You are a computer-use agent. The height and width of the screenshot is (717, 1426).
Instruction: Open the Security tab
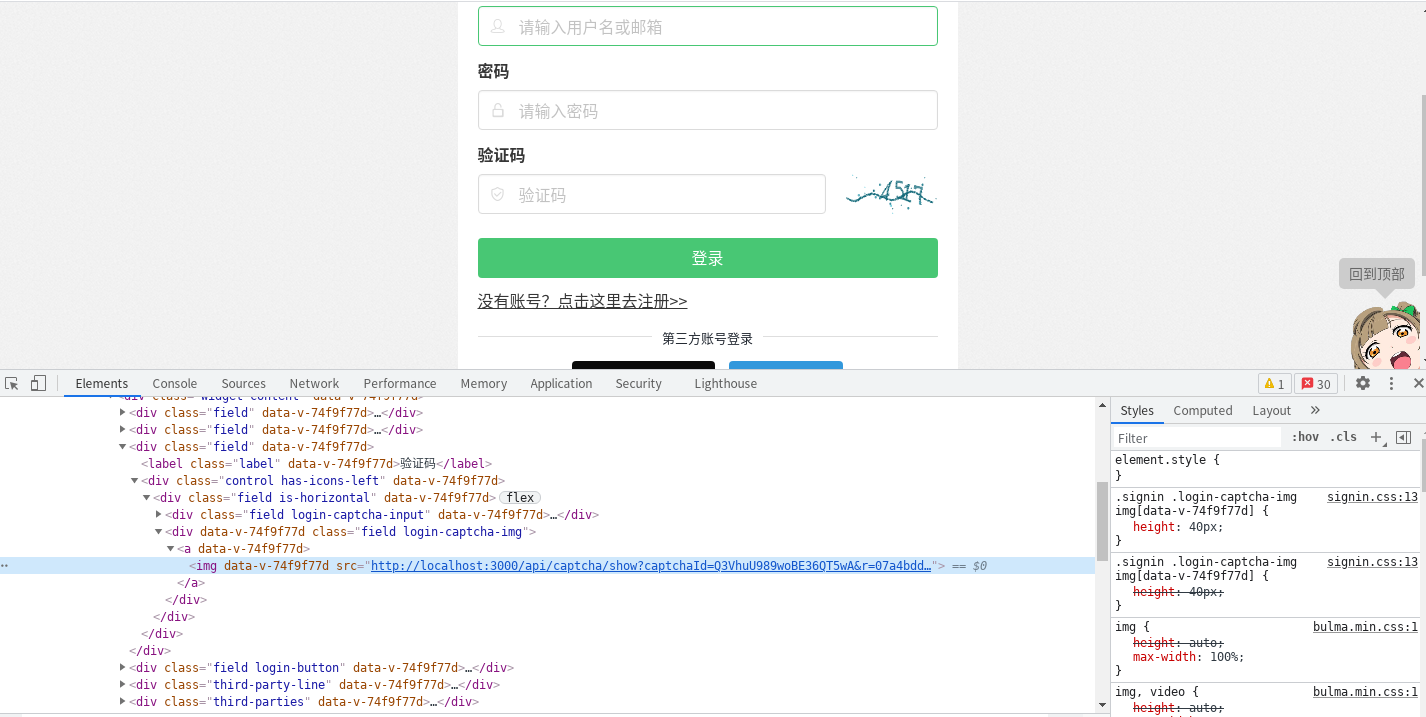tap(639, 383)
